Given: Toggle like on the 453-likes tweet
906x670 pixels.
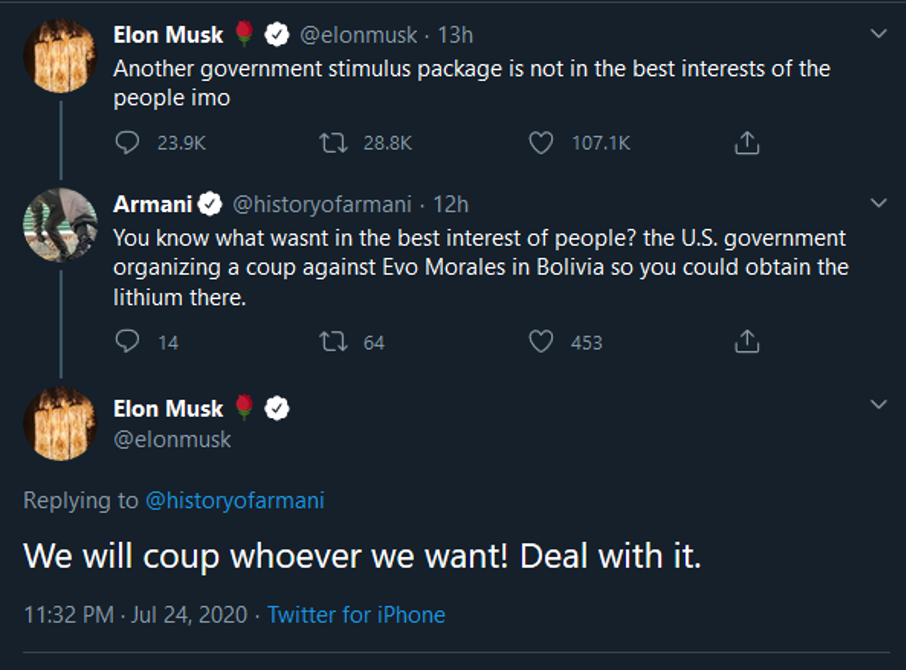Looking at the screenshot, I should [541, 342].
